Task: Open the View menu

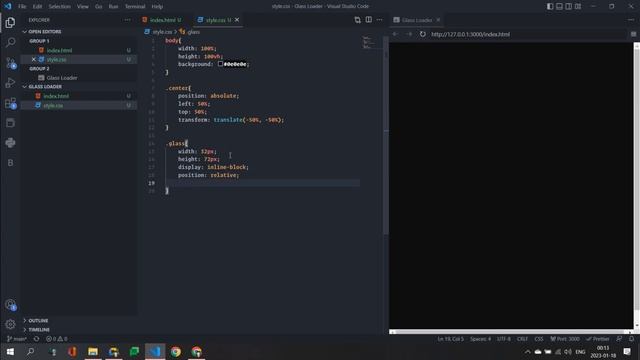Action: [82, 7]
